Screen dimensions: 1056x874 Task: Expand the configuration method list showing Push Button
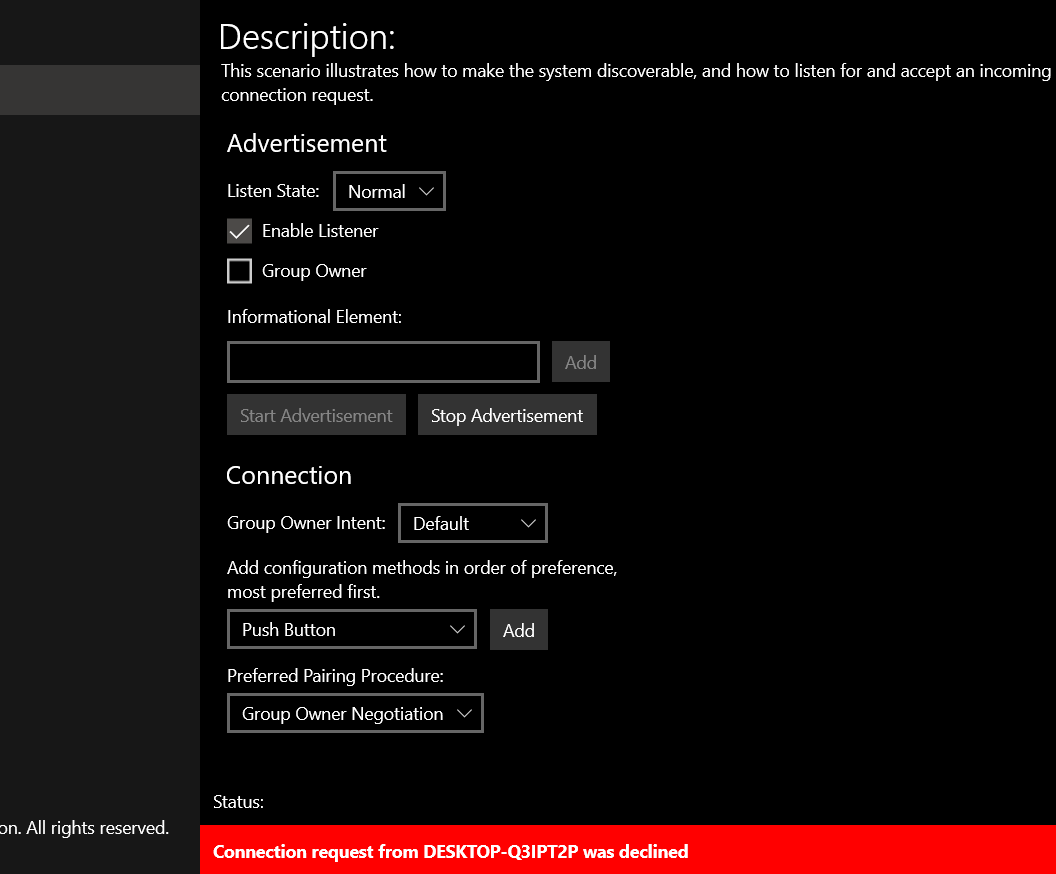pyautogui.click(x=351, y=629)
